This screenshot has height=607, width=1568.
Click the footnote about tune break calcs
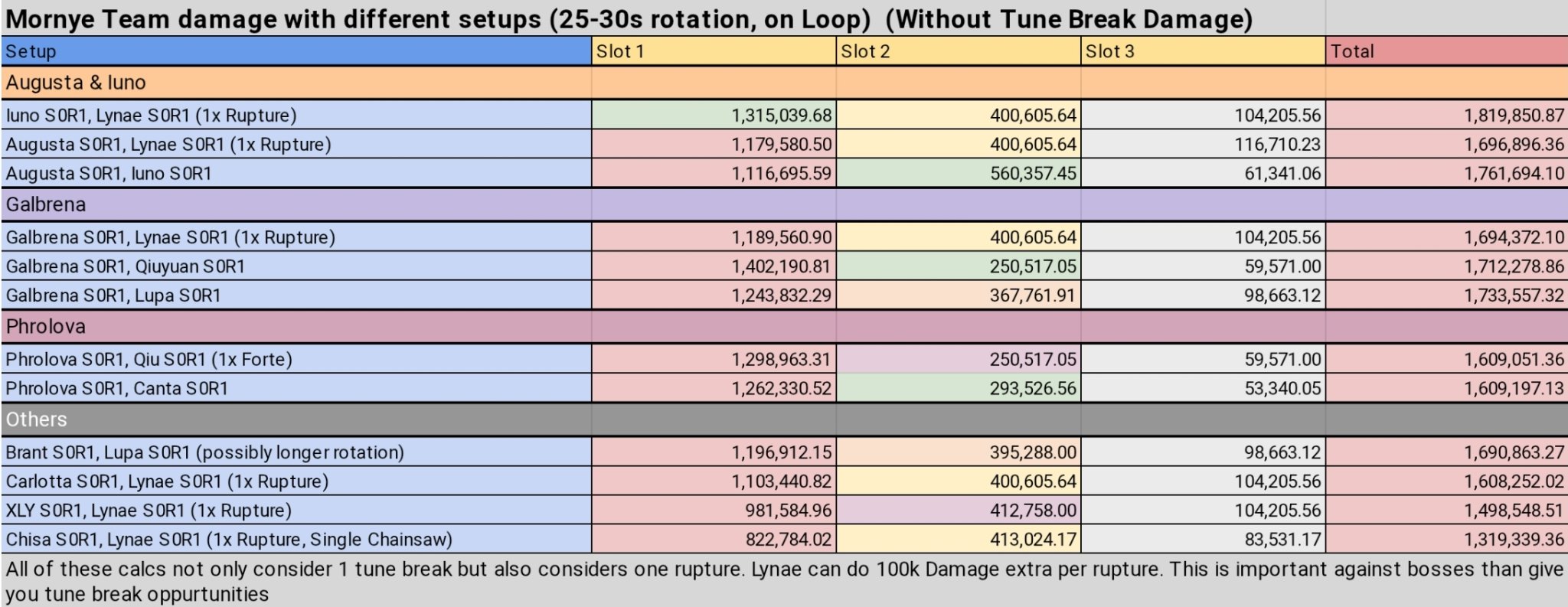[784, 581]
